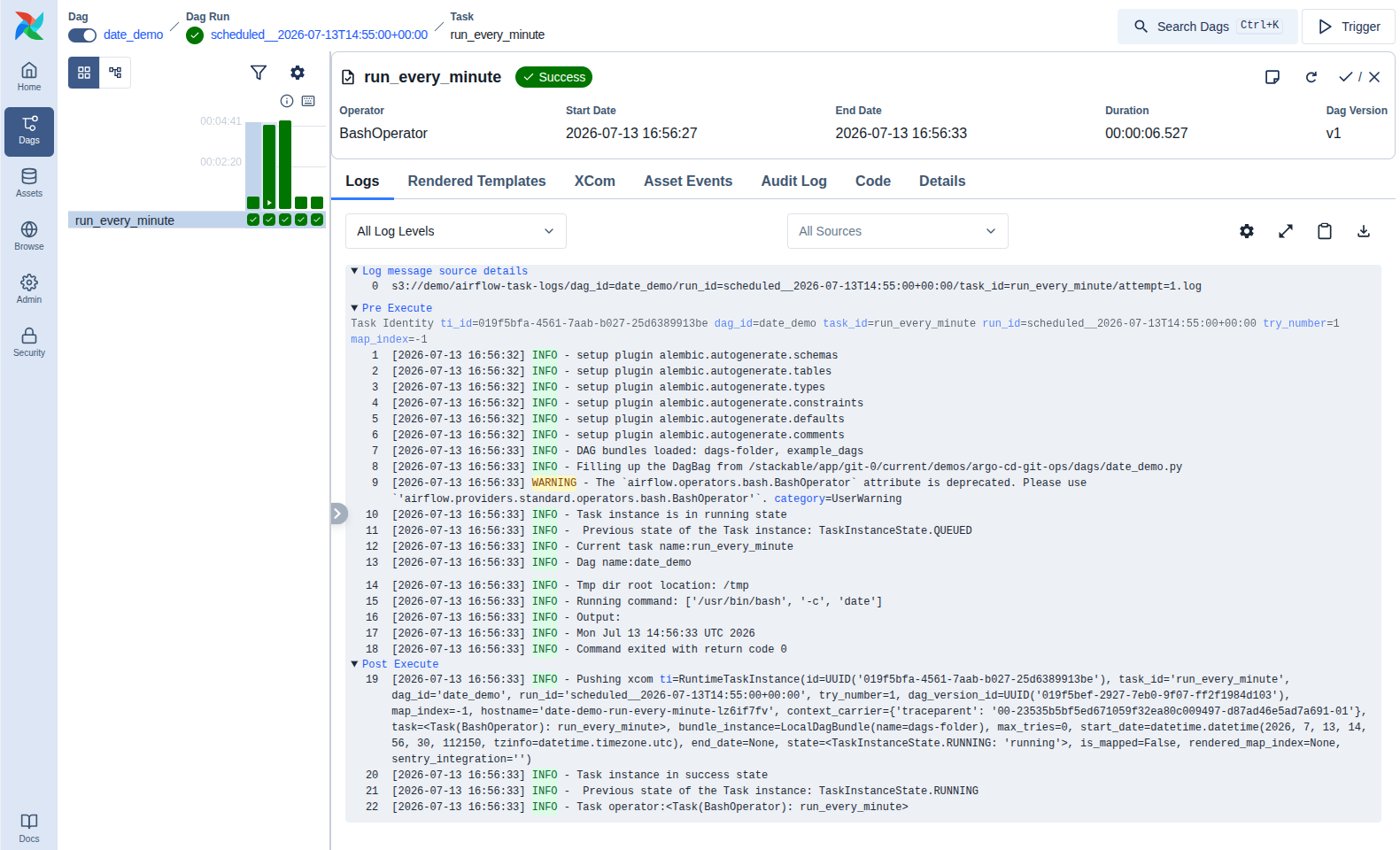
Task: Click the run_every_minute breadcrumb text
Action: (x=497, y=35)
